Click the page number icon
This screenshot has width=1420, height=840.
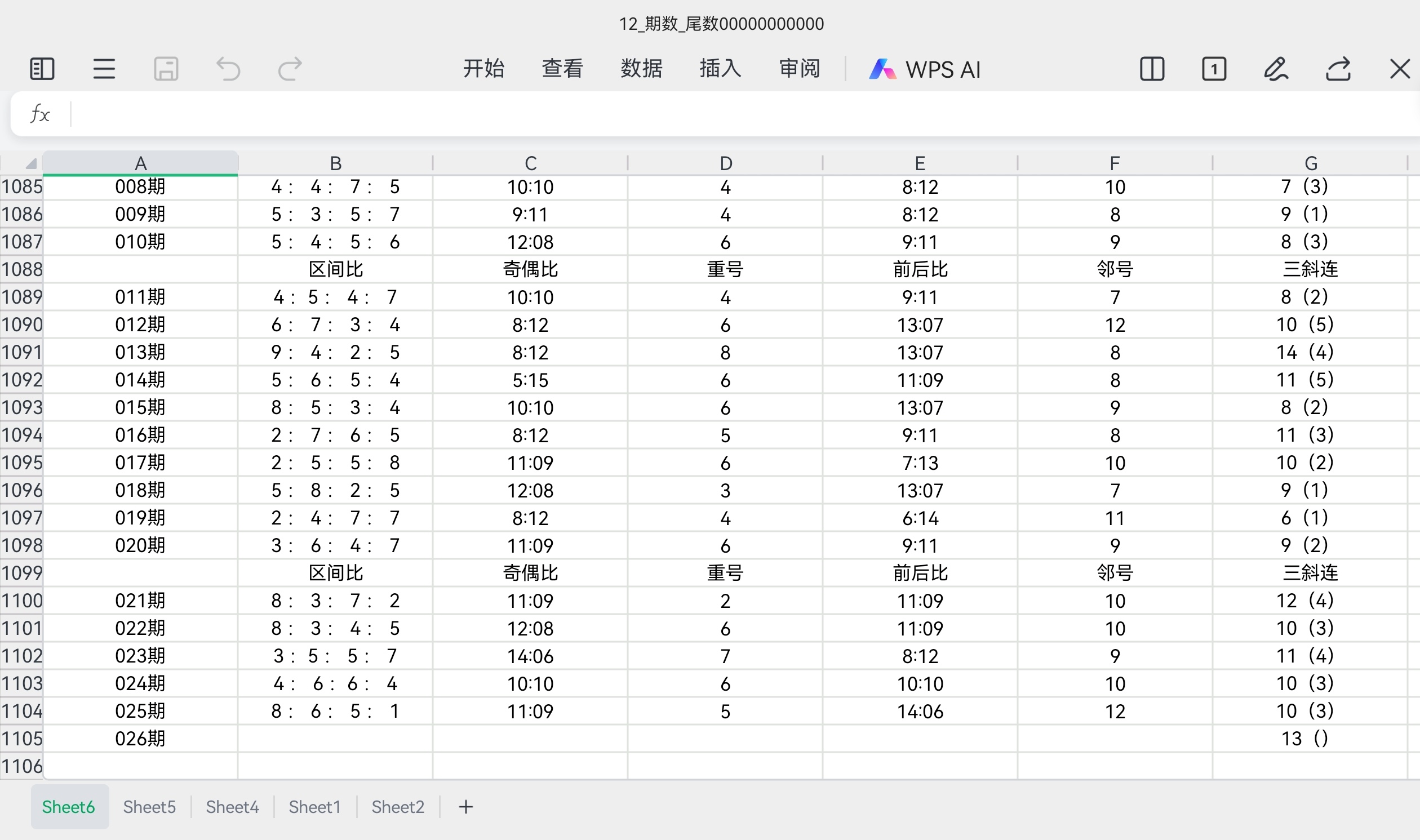click(x=1214, y=69)
